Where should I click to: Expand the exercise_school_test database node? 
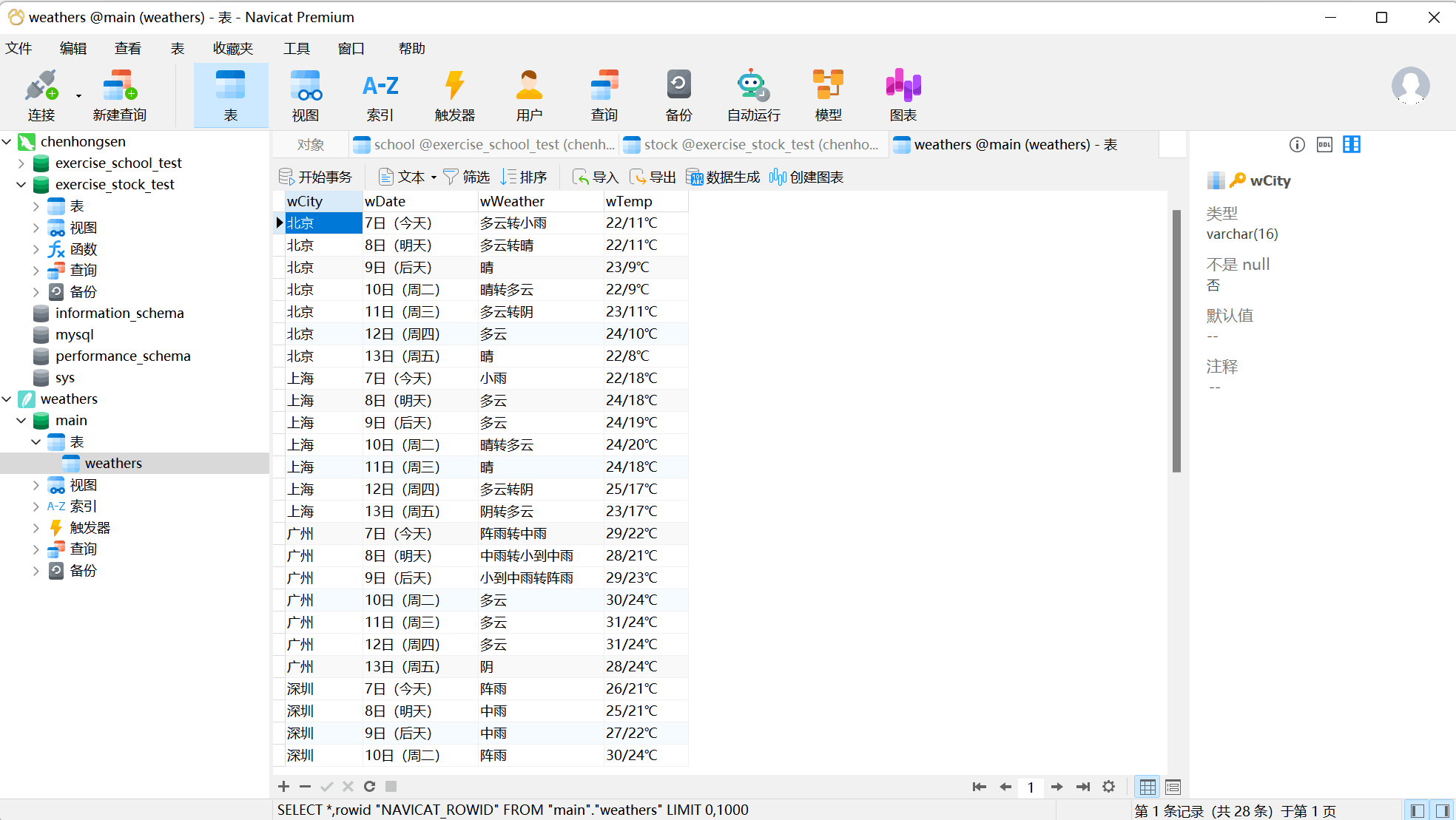coord(21,163)
